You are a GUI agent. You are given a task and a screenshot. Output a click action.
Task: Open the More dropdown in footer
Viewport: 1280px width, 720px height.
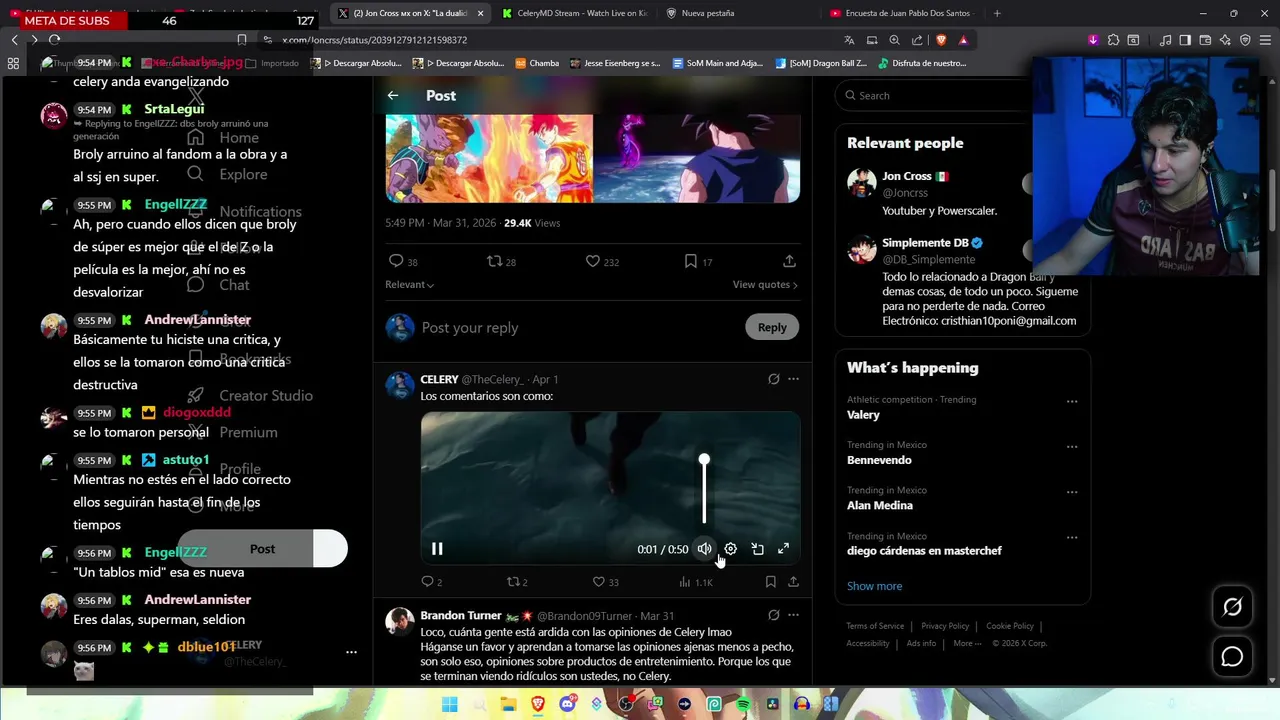[x=967, y=644]
